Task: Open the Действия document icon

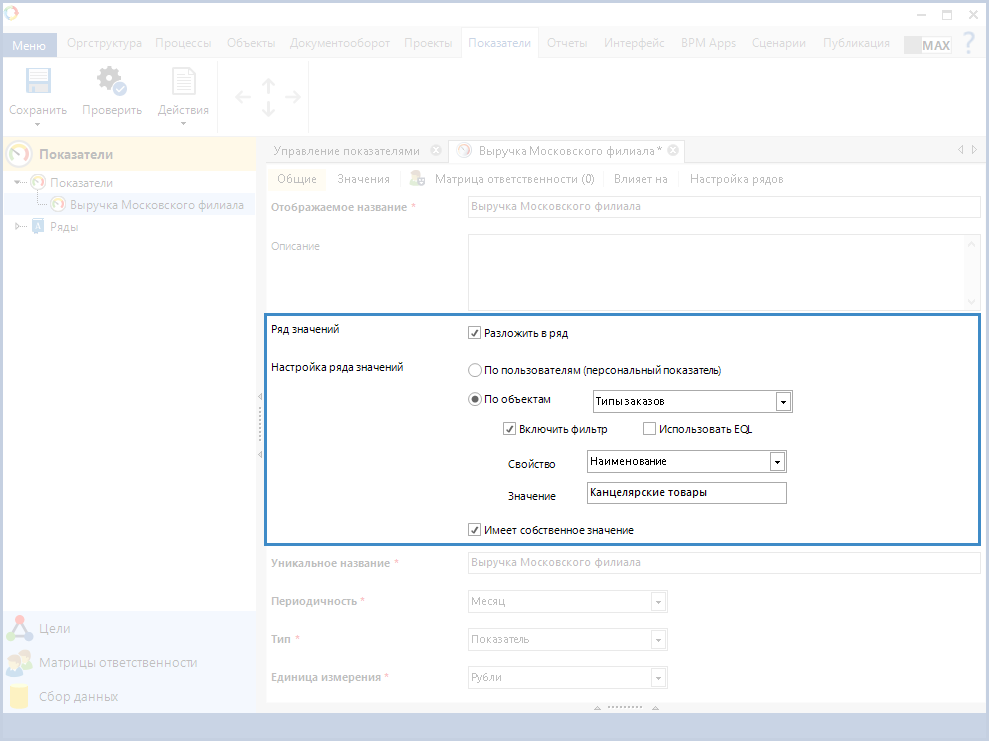Action: point(184,82)
